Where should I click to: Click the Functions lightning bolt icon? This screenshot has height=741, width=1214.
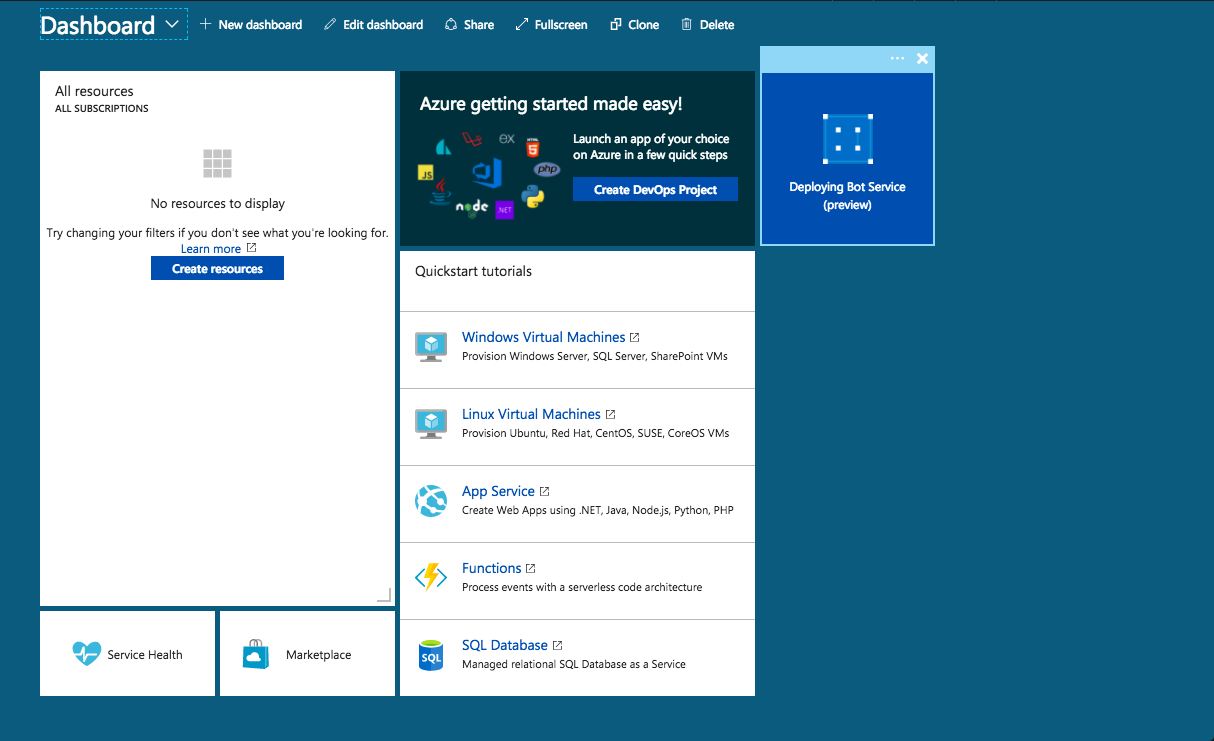click(431, 577)
